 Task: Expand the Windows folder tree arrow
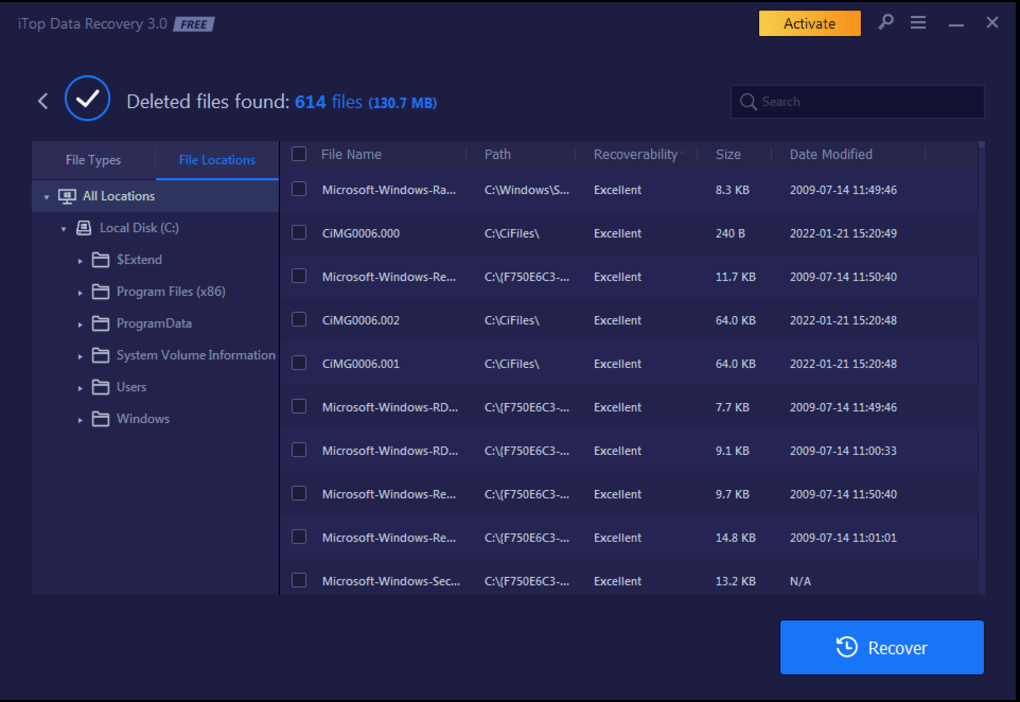(x=80, y=420)
